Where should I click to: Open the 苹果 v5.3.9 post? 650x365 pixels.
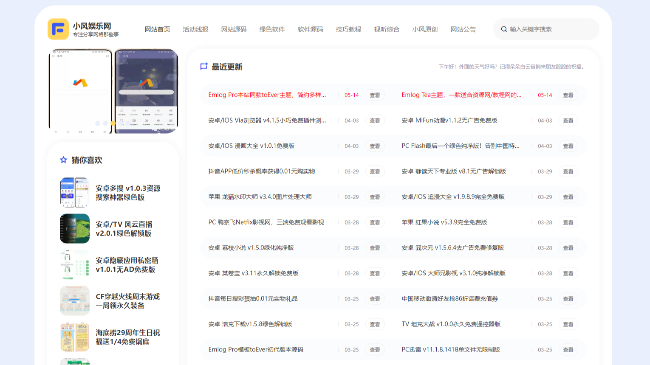[444, 222]
